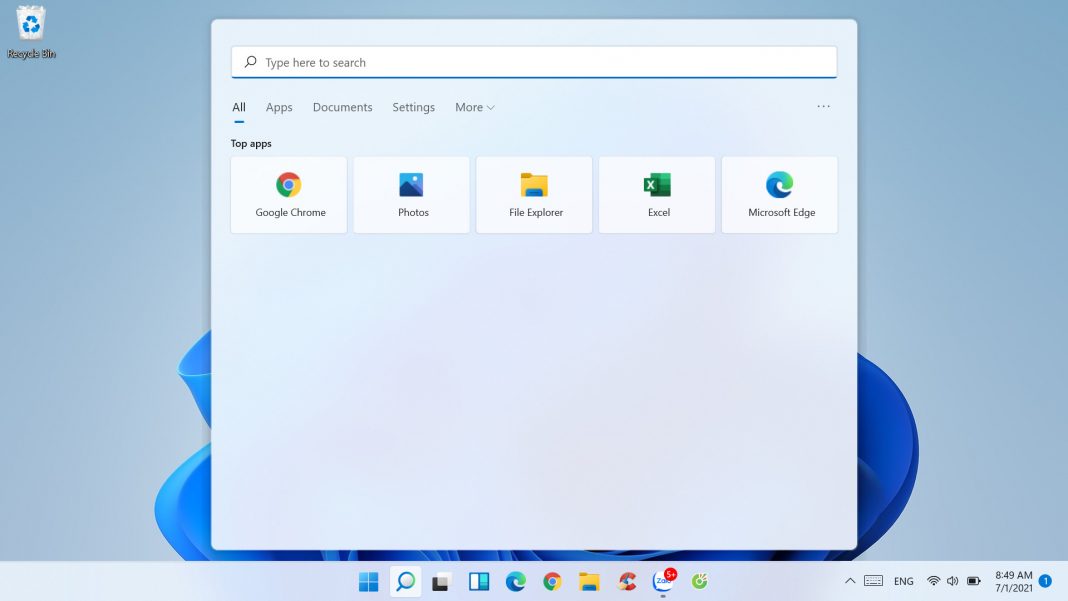Select the Settings search filter tab
Screen dimensions: 1068x601
[413, 108]
